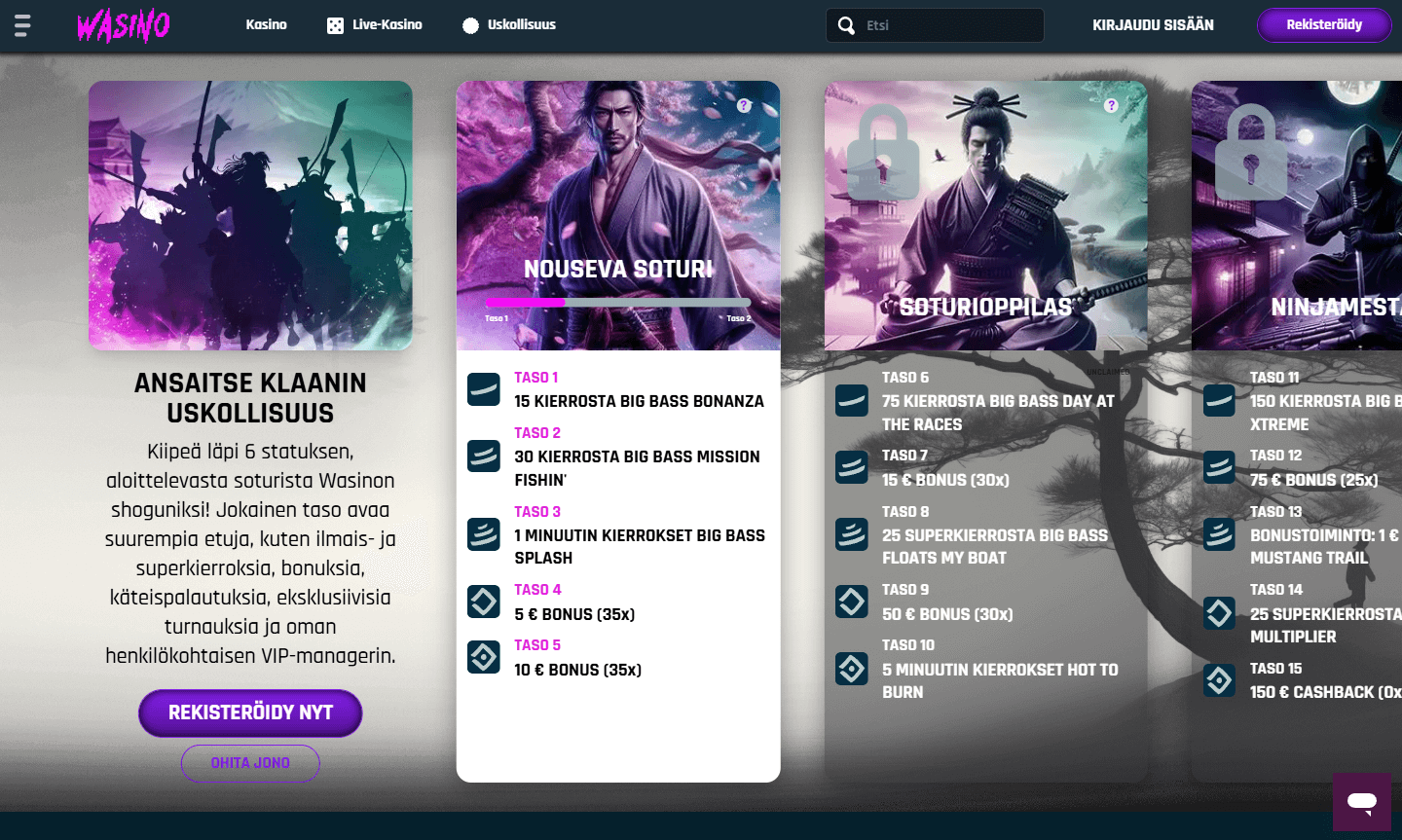Click '30 kierrosta Big Bass Mission Fishin' text

pos(637,468)
